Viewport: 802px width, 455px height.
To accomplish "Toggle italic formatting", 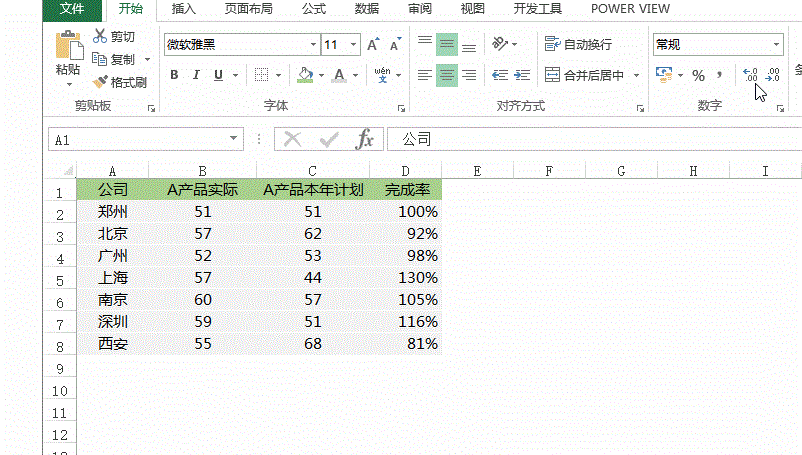I will (196, 75).
